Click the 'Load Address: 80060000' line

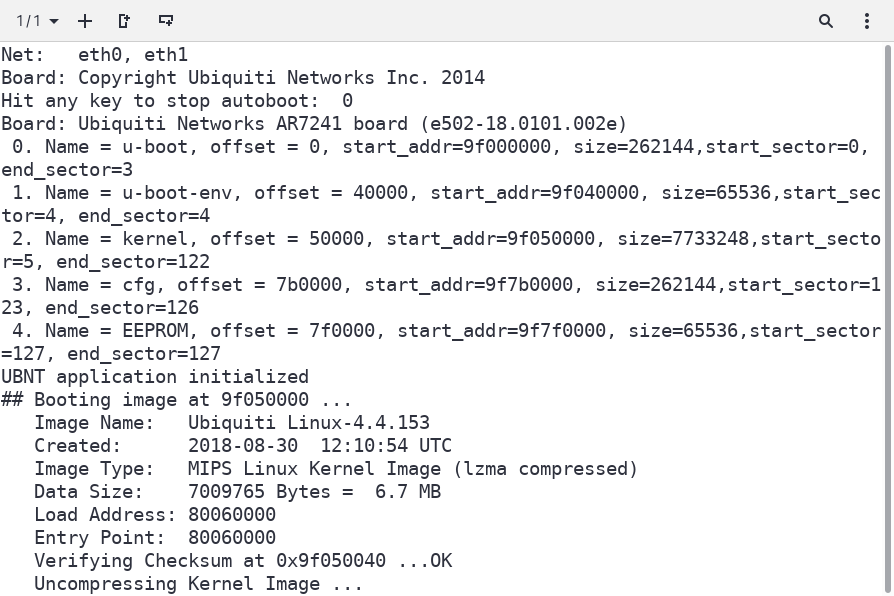point(155,515)
